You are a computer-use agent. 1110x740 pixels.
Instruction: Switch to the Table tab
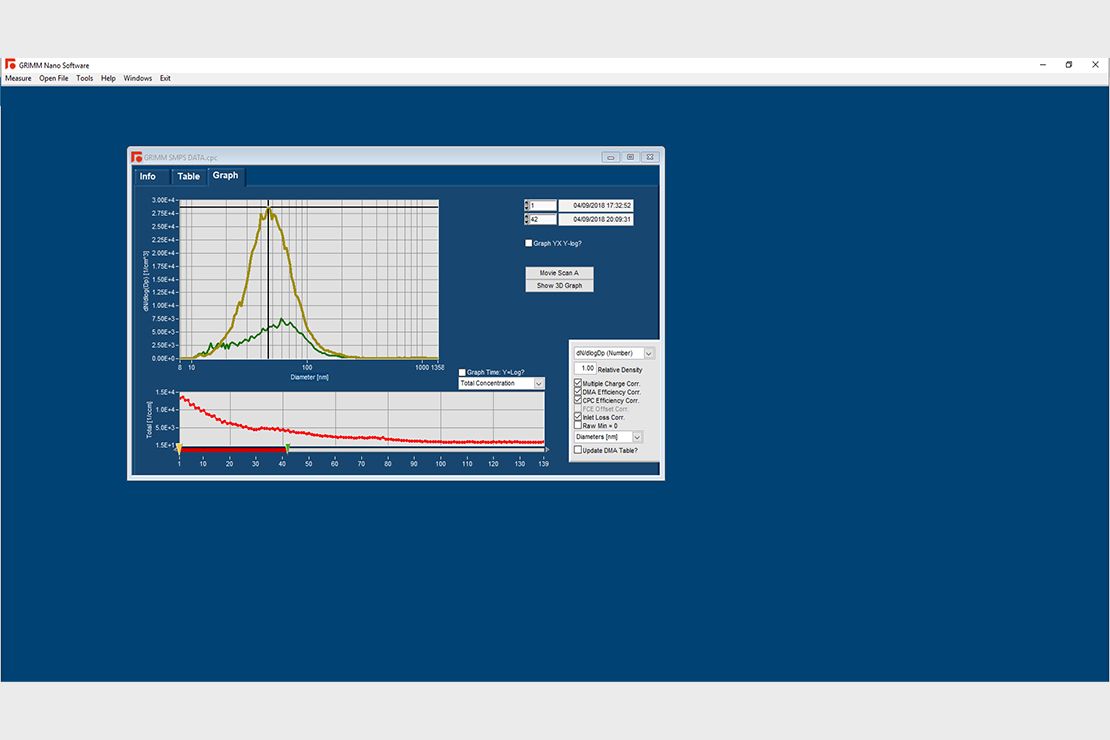(x=189, y=177)
